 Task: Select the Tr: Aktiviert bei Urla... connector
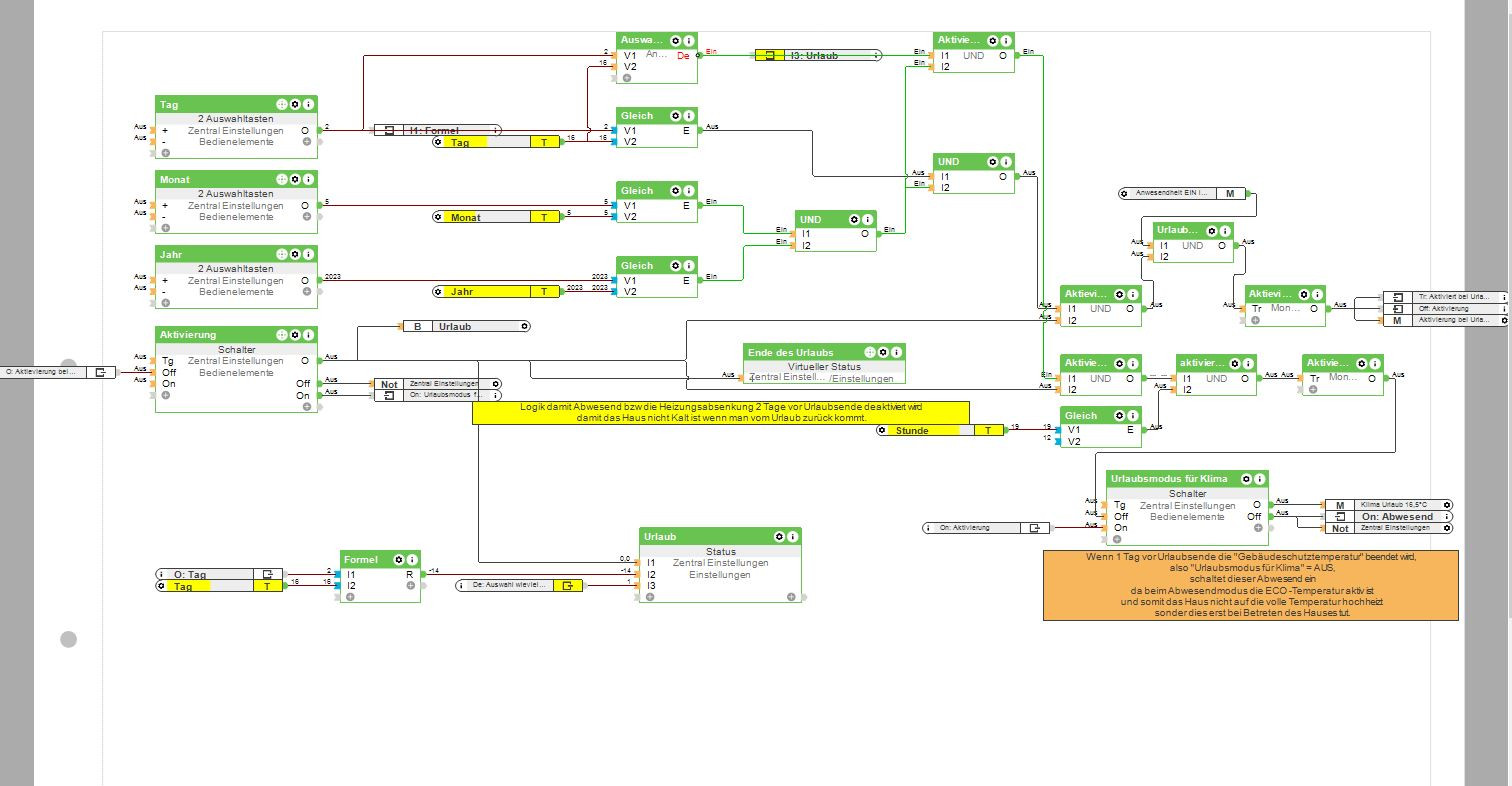click(1445, 297)
